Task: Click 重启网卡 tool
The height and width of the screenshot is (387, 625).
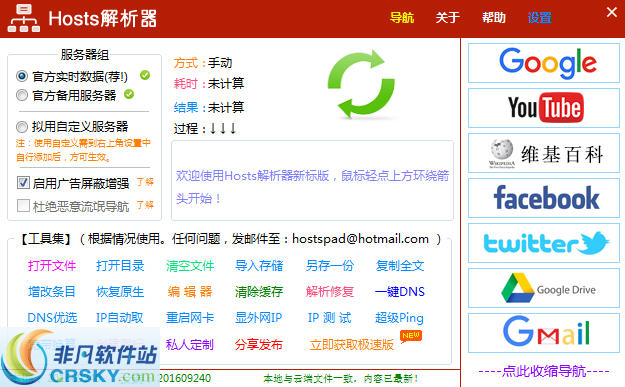Action: tap(190, 318)
